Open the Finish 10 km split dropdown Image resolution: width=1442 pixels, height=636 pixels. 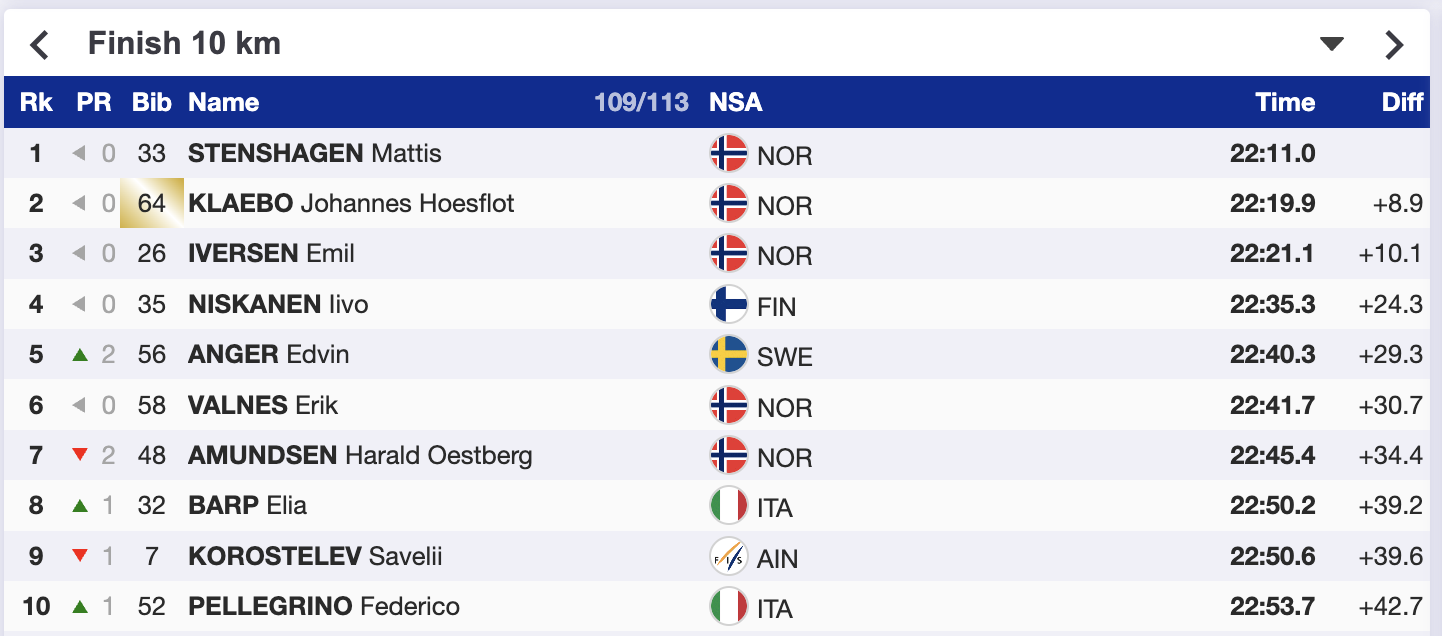coord(1332,44)
